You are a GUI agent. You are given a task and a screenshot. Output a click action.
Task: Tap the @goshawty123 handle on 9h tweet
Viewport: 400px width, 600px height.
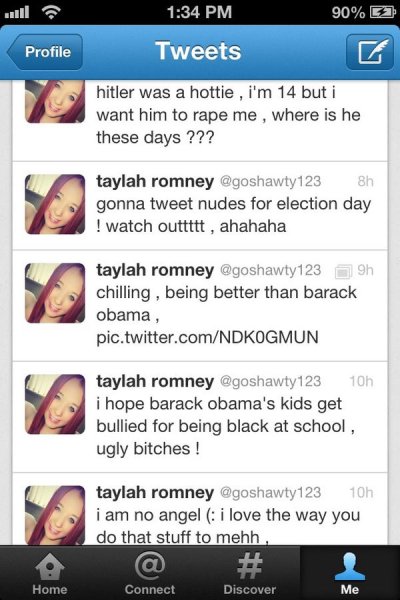coord(270,270)
